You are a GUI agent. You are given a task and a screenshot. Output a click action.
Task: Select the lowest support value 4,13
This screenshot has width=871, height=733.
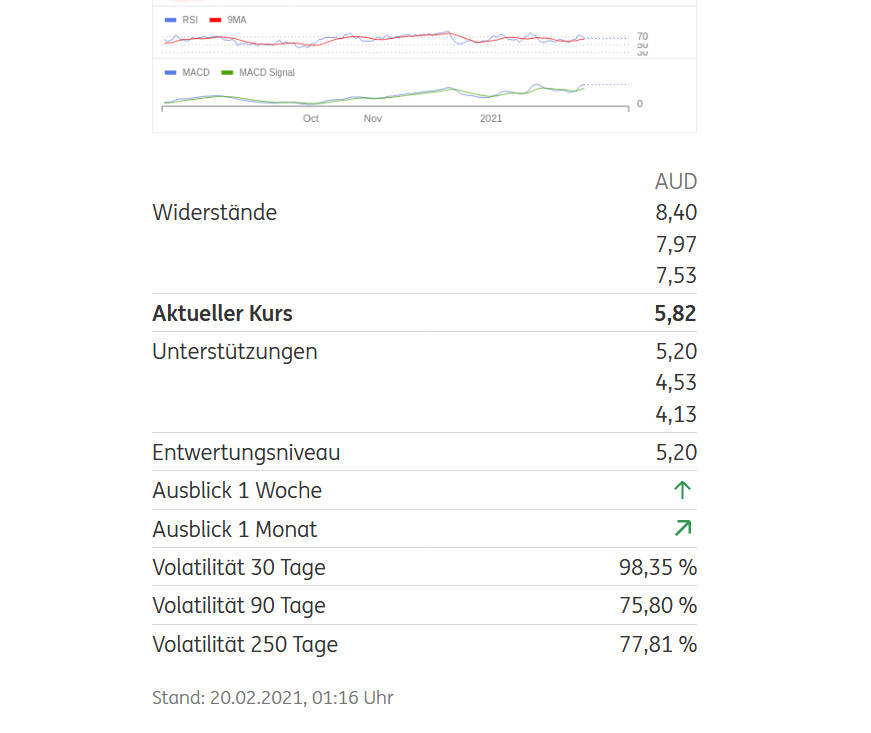click(677, 414)
